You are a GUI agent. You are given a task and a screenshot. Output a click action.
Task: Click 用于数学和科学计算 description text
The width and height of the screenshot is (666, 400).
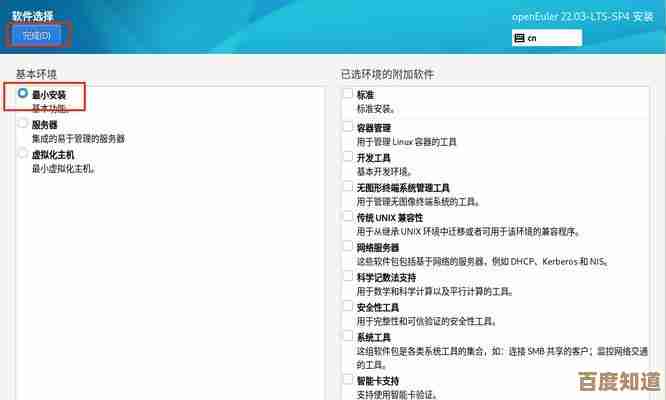(x=435, y=292)
